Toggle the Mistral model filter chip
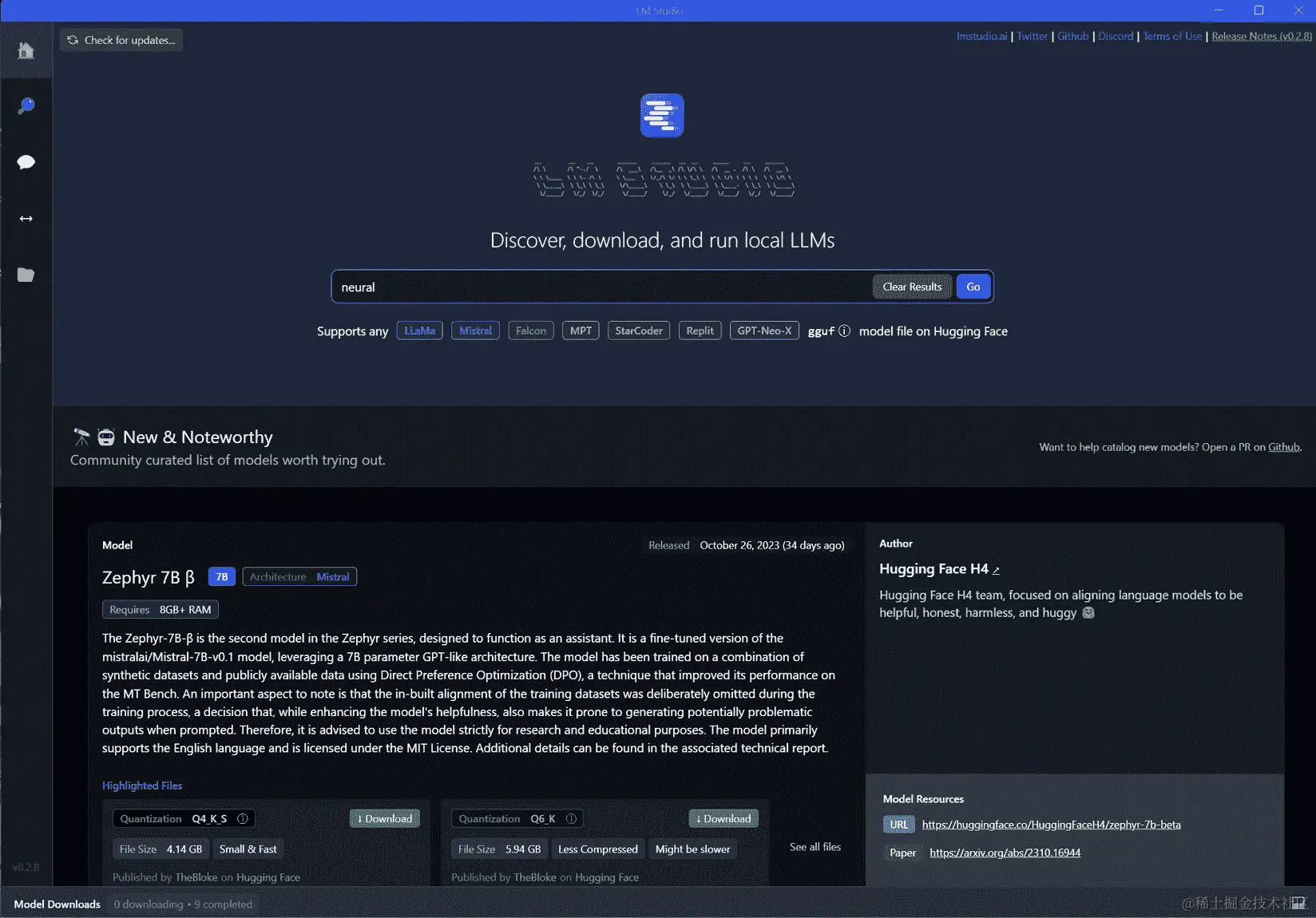 pos(474,330)
